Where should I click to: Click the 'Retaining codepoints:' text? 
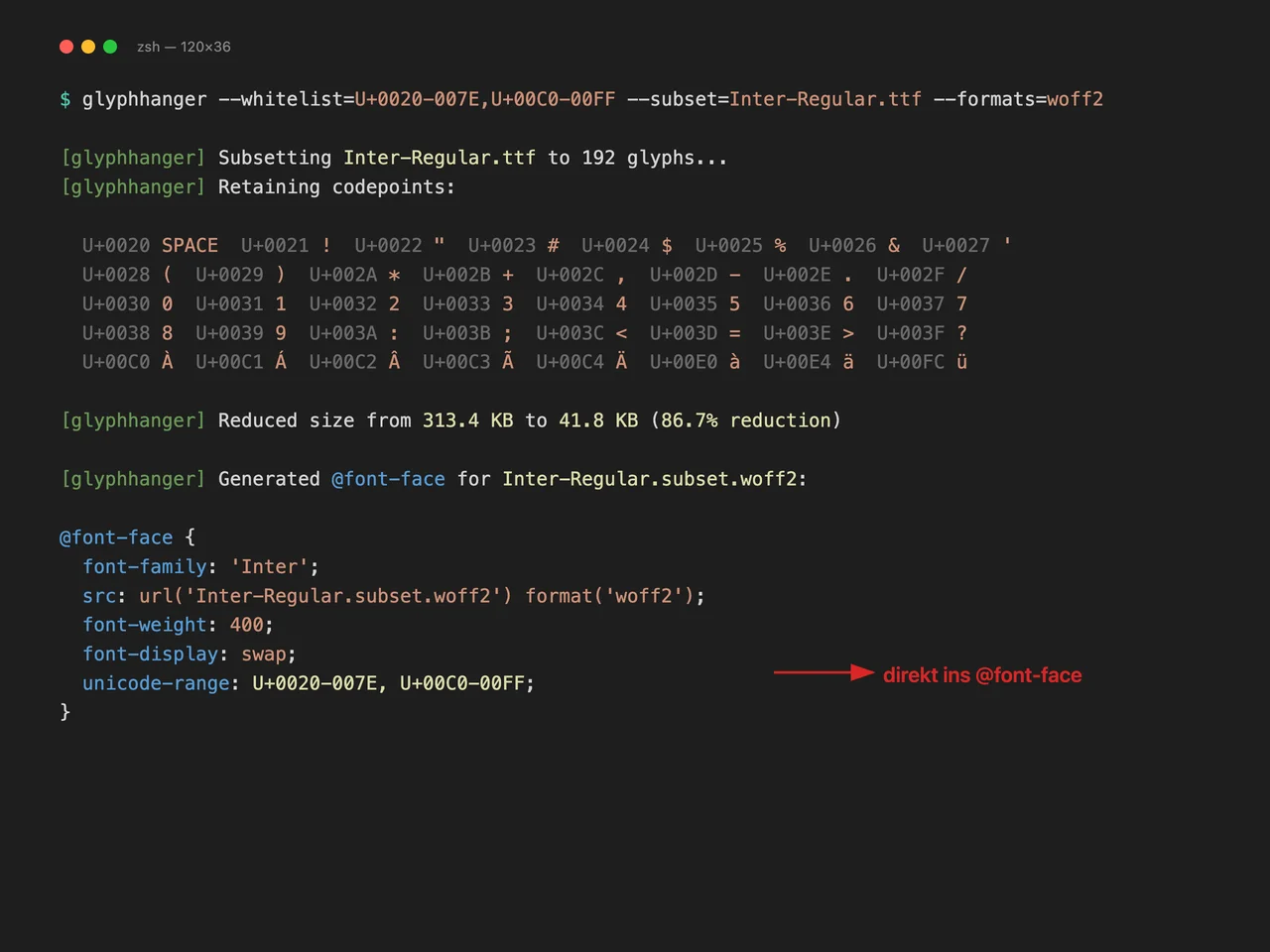337,186
